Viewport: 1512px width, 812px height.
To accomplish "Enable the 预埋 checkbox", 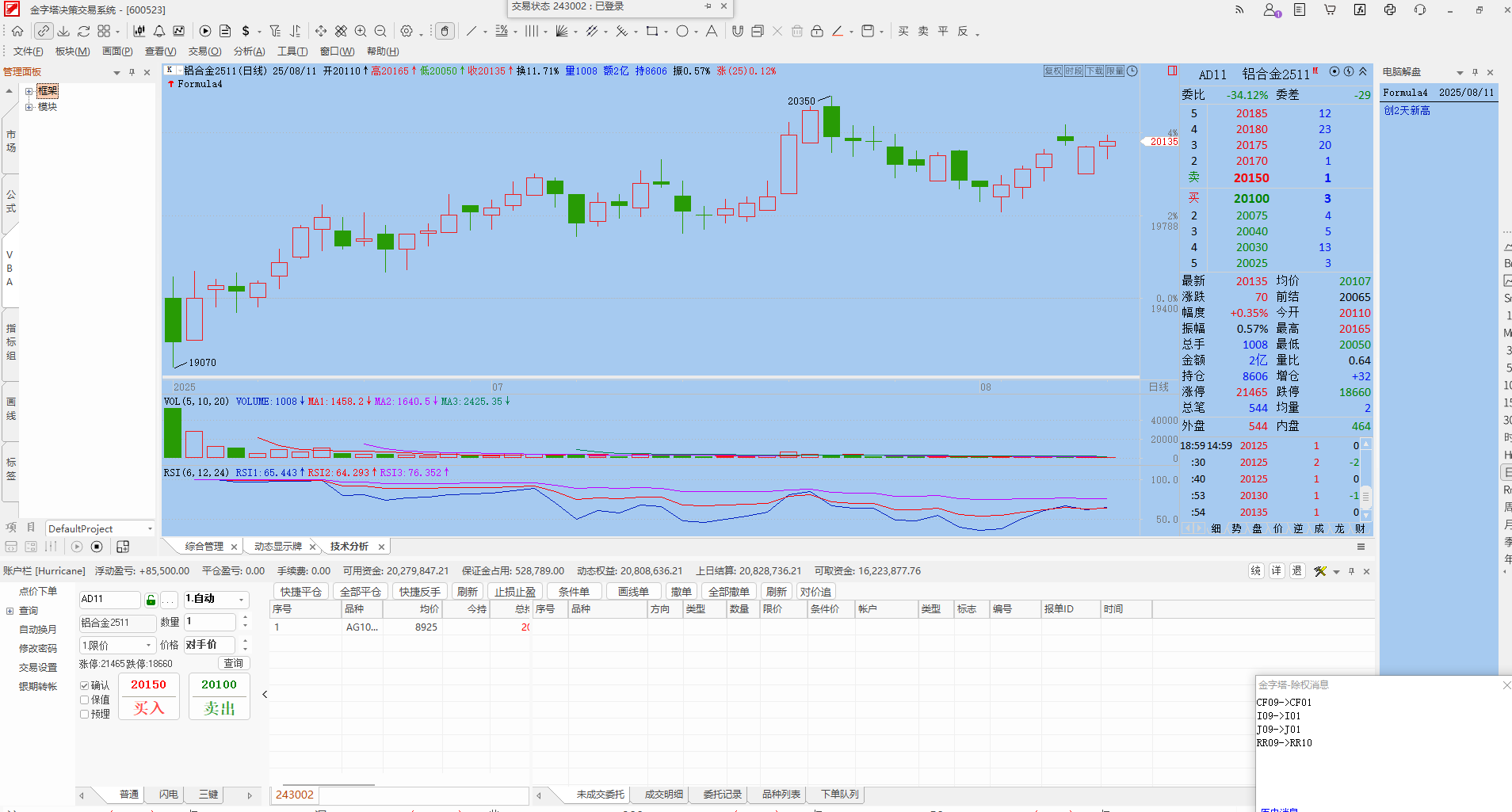I will (x=84, y=714).
